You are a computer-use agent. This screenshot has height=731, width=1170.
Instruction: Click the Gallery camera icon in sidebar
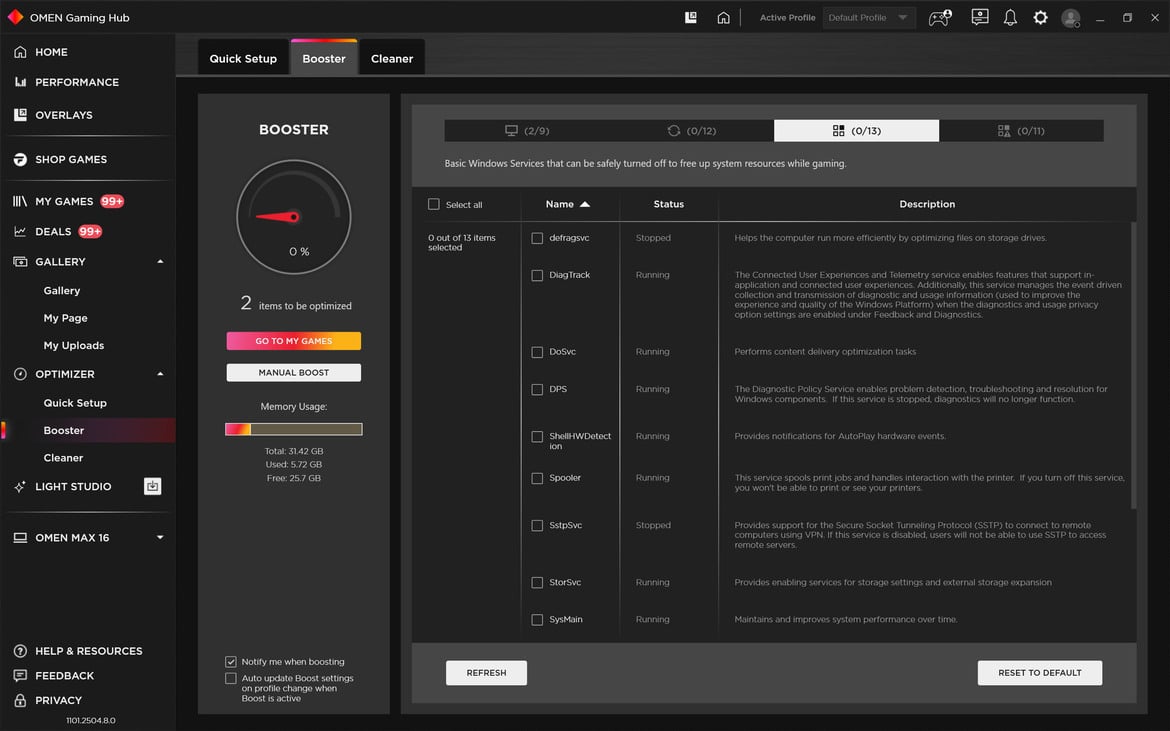click(20, 262)
